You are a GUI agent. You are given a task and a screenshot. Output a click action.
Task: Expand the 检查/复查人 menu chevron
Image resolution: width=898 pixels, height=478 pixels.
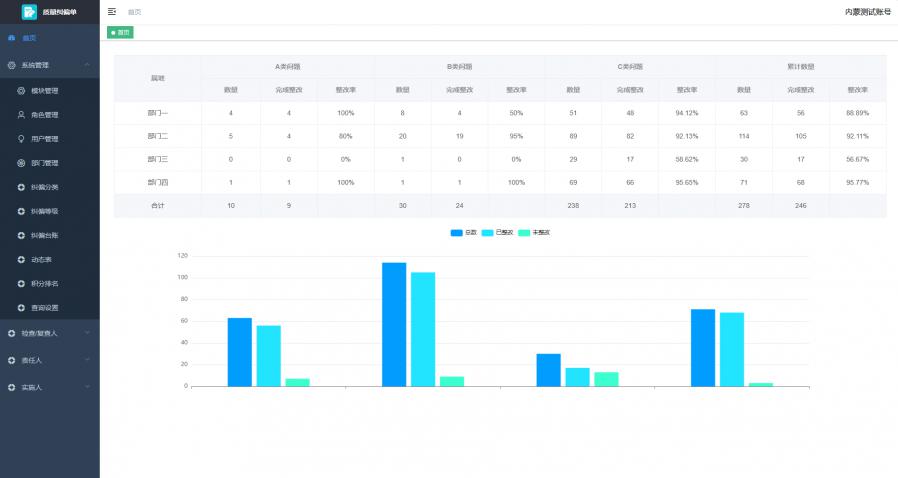click(x=87, y=333)
